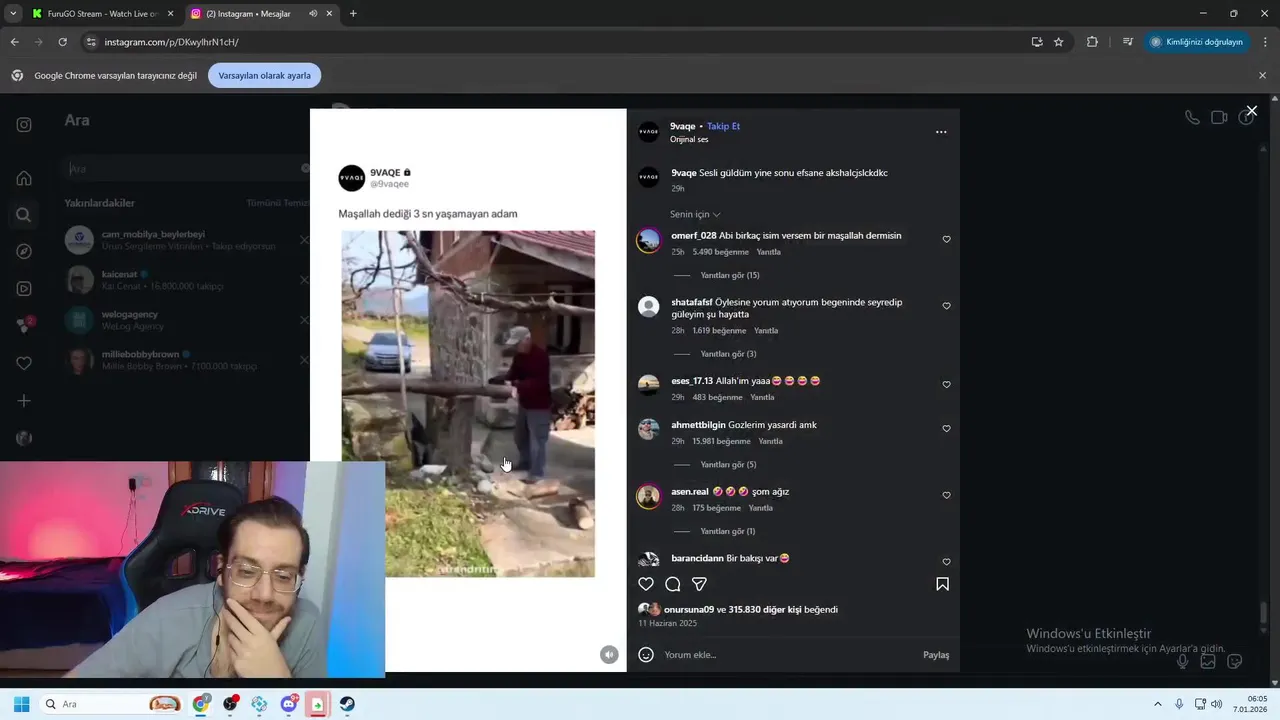Open the 'Senin için' comment sort dropdown

coord(695,214)
